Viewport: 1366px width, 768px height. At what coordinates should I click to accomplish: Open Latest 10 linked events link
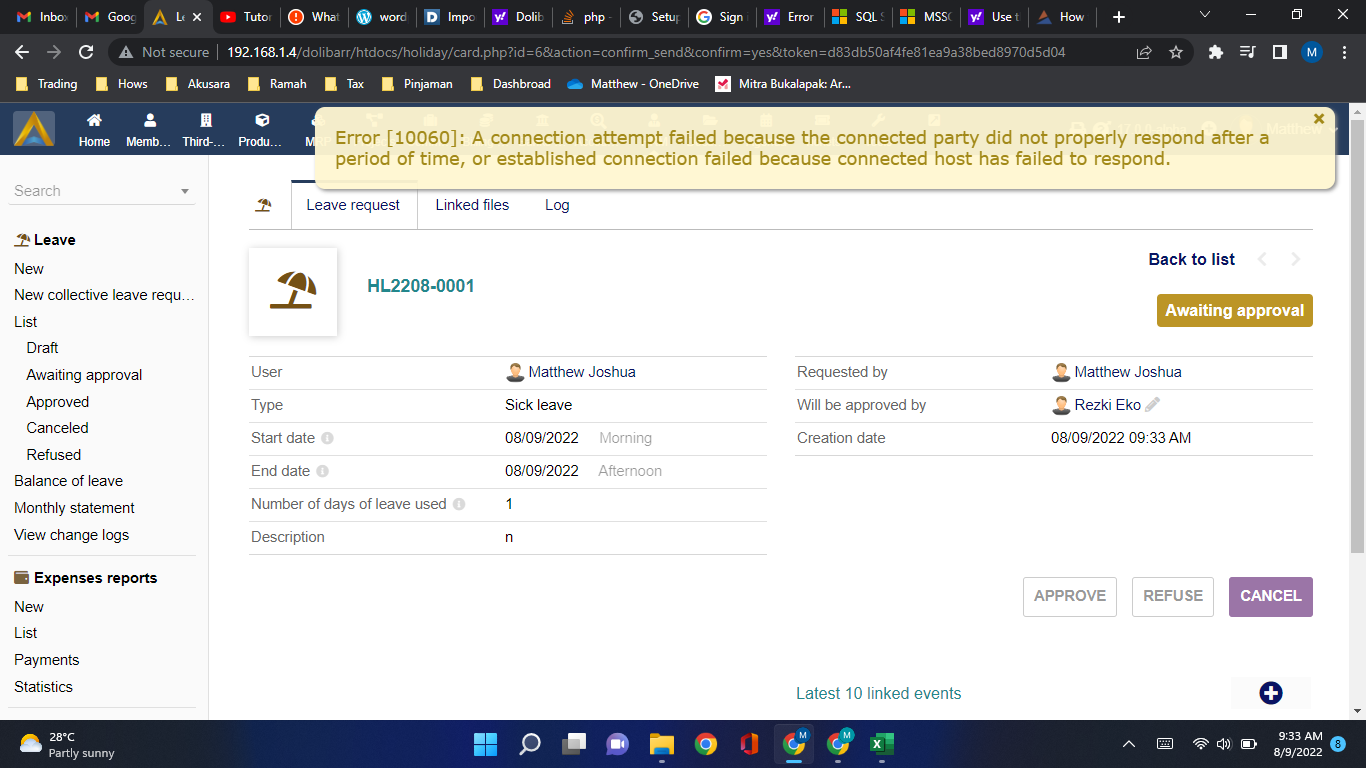878,693
